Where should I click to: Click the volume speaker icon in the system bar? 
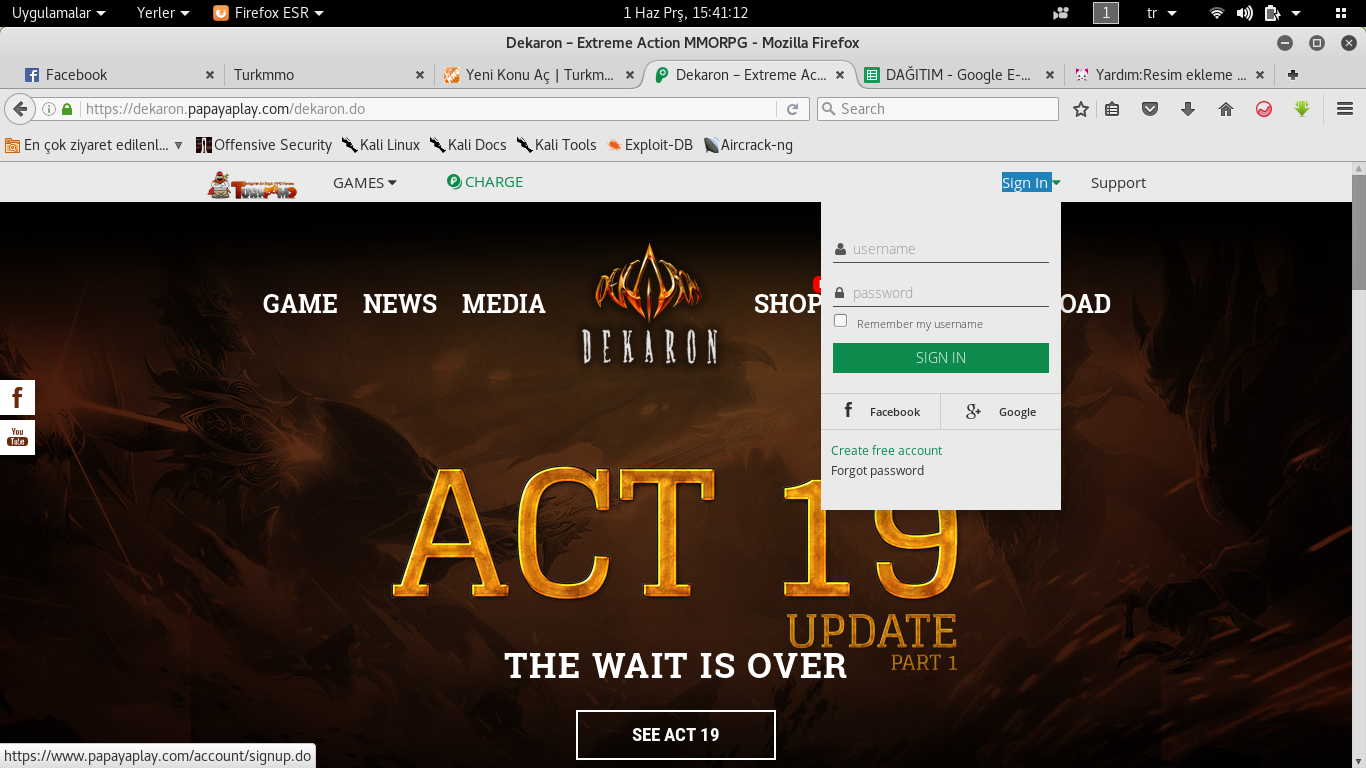coord(1244,13)
